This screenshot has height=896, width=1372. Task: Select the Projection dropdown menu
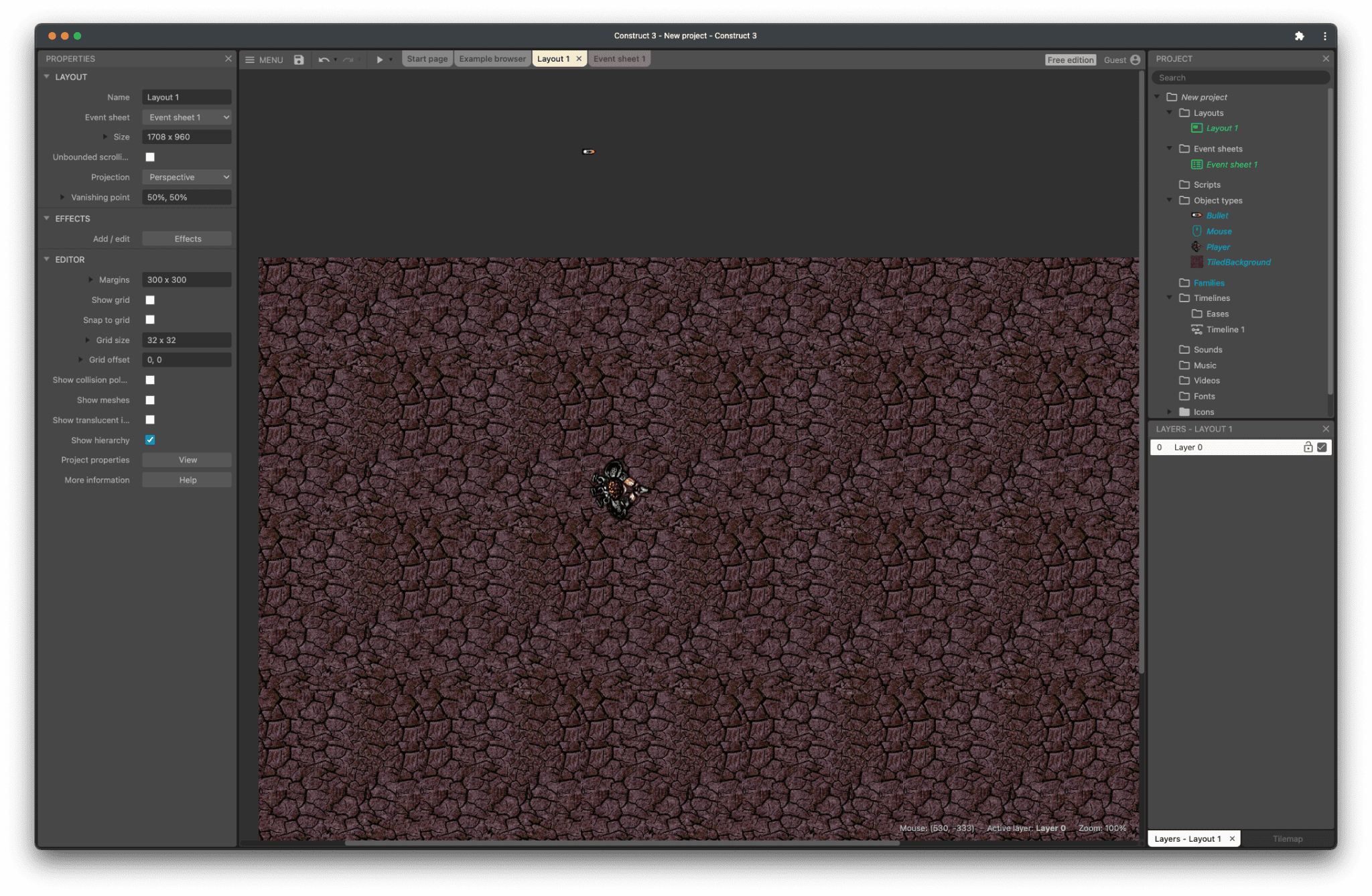186,177
